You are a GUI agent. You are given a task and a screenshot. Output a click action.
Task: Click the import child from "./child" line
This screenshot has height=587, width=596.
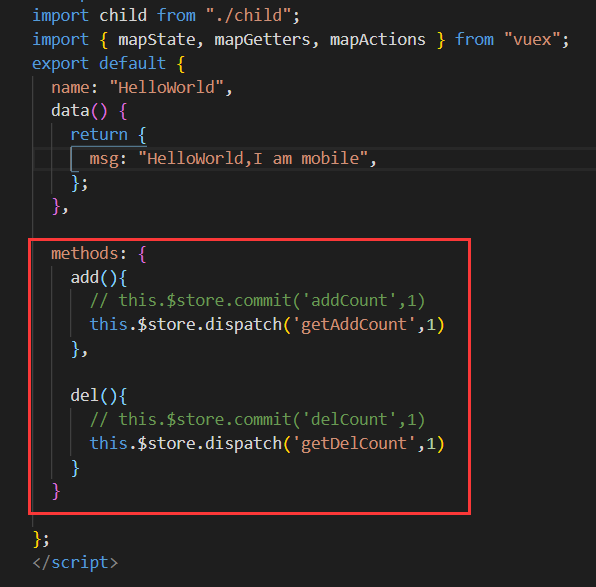coord(166,16)
